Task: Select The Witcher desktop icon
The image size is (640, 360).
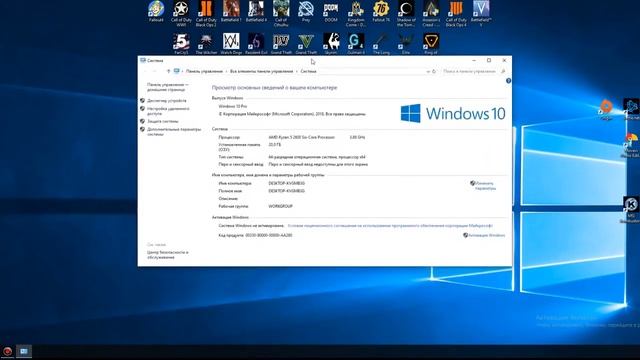Action: coord(206,42)
